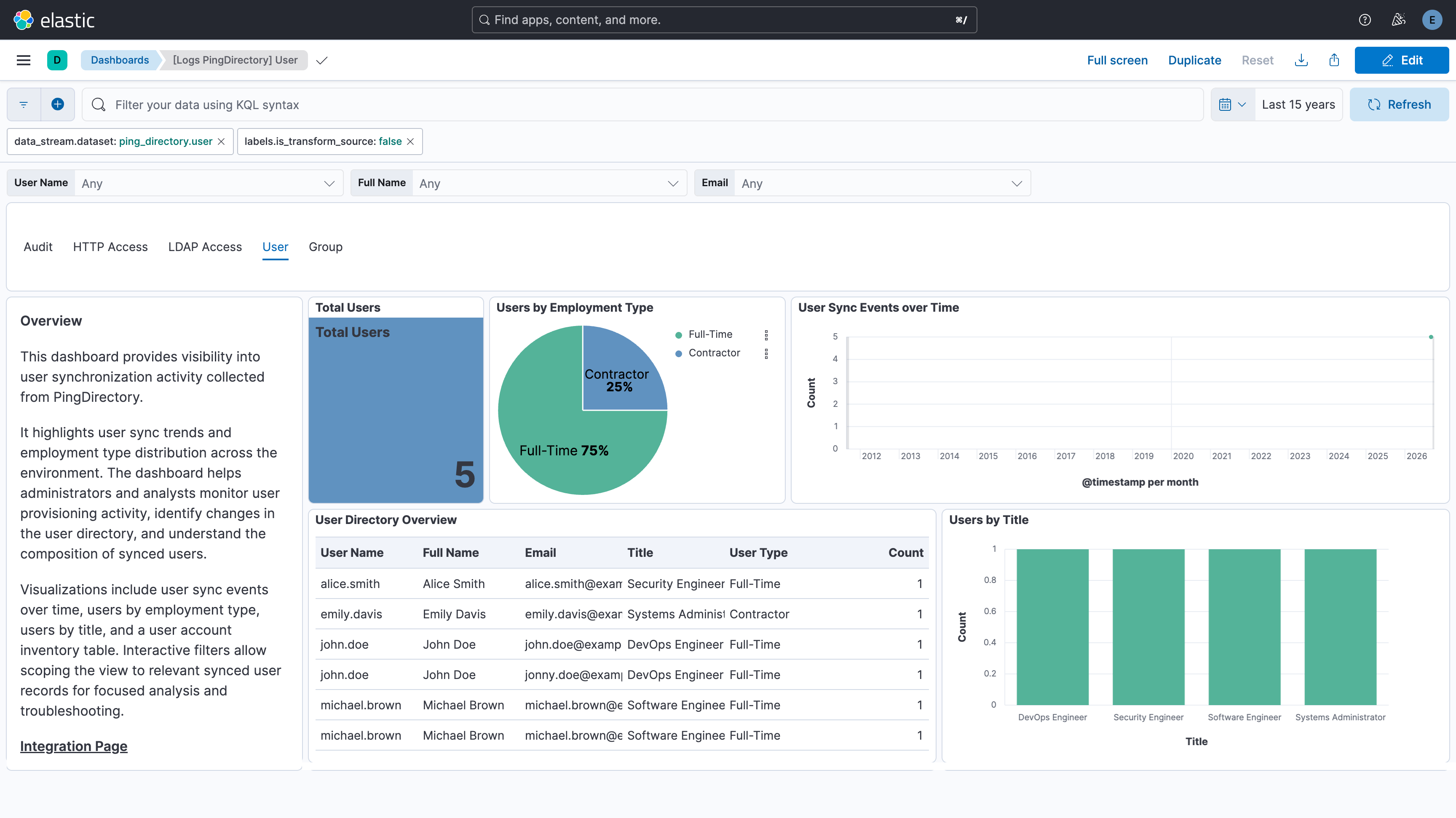Open Full-Time legend options dots
1456x818 pixels.
coord(766,335)
